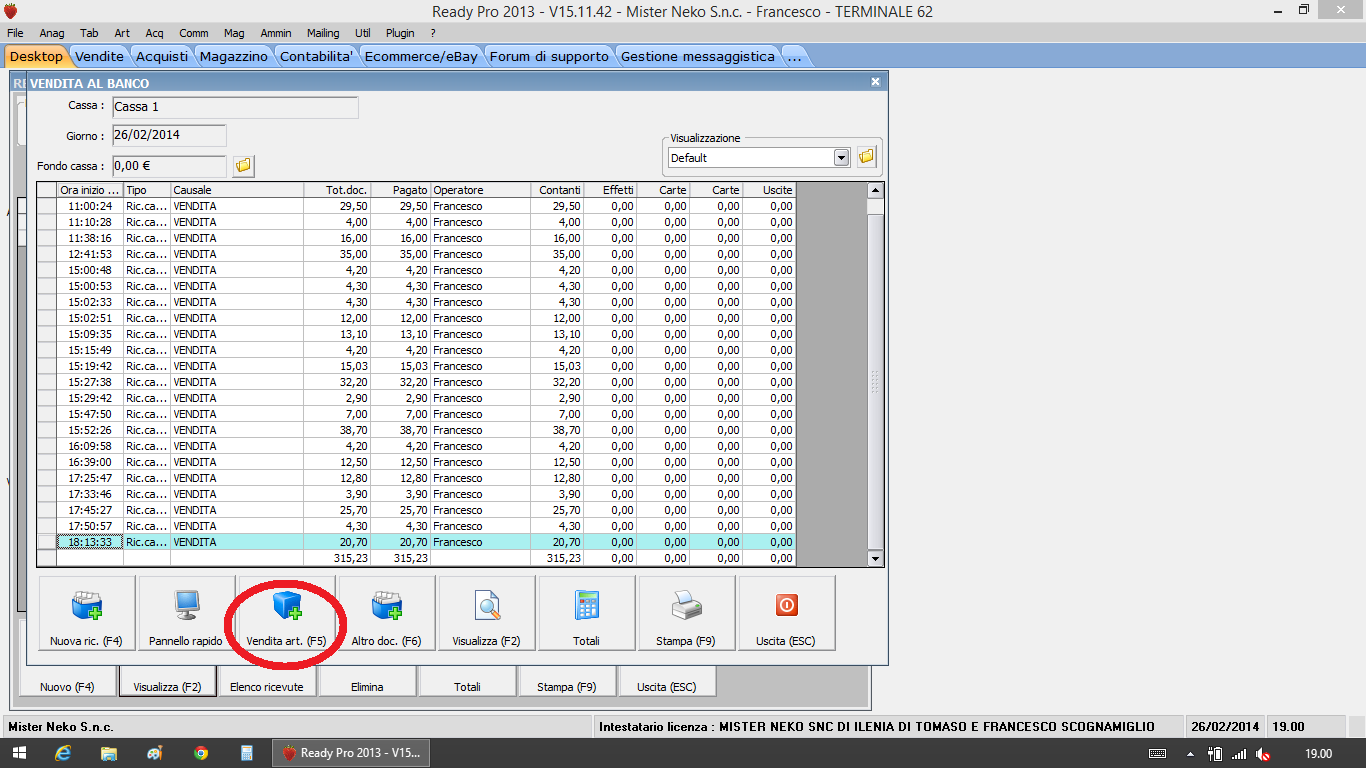Open the Ecommerce/eBay tab

(421, 56)
